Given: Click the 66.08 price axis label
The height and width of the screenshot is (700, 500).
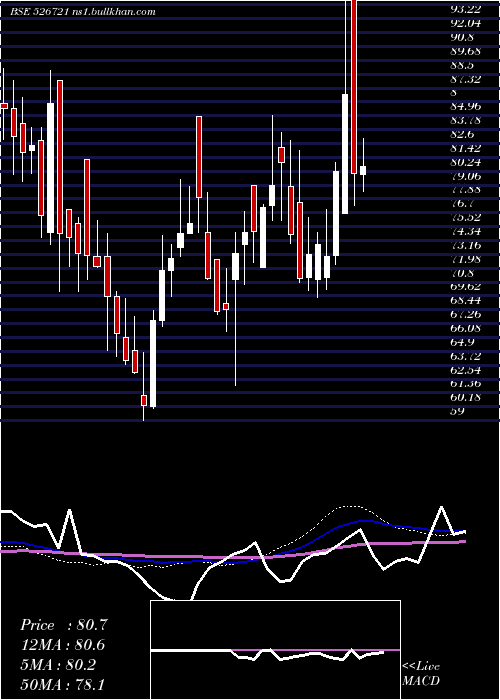Looking at the screenshot, I should [x=466, y=329].
